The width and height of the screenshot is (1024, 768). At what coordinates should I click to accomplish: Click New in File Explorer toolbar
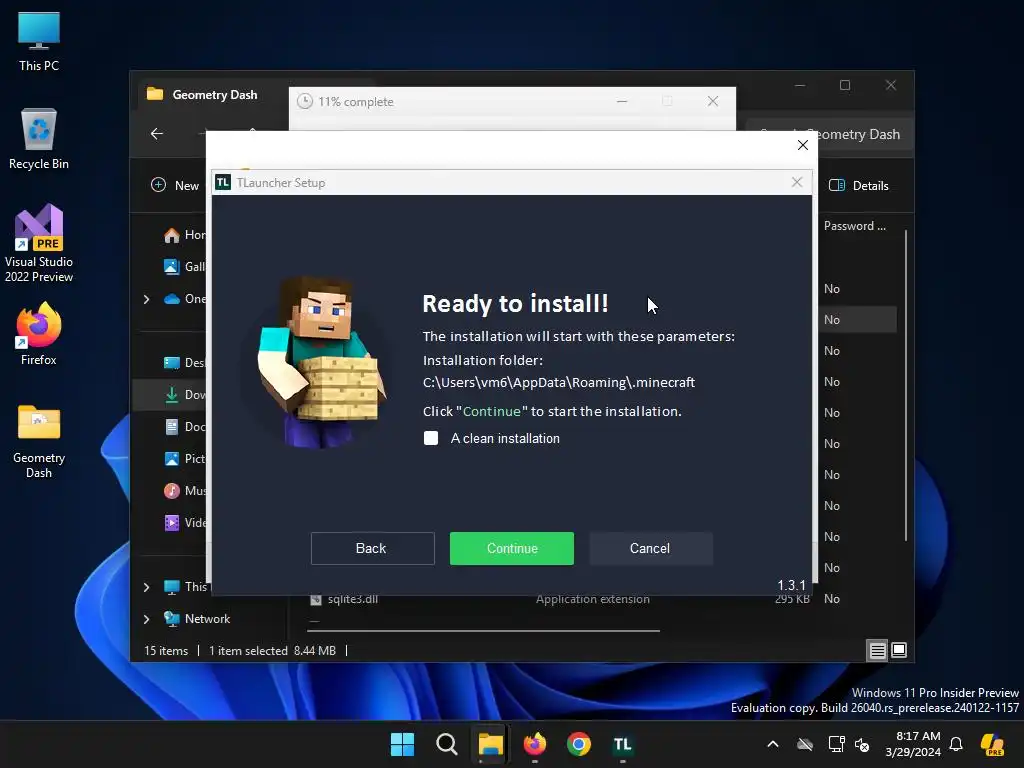click(175, 185)
